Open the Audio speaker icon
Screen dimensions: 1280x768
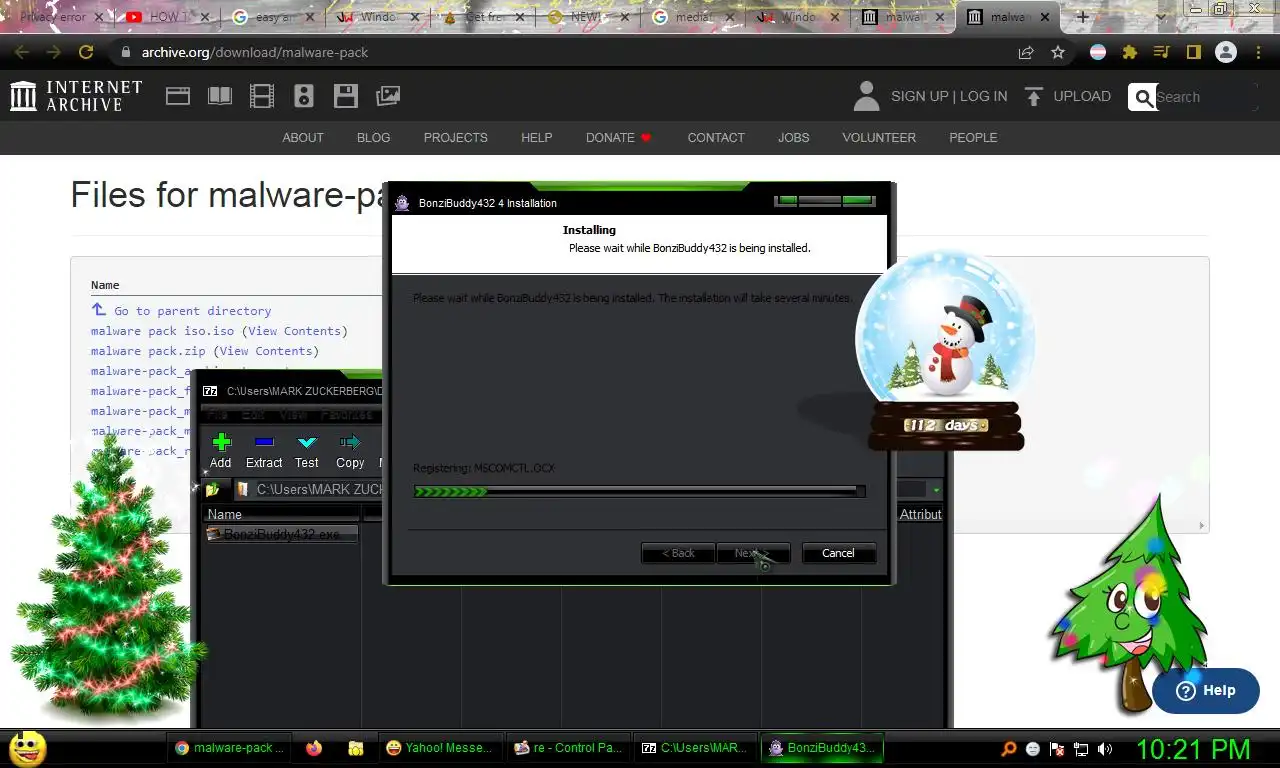coord(304,96)
